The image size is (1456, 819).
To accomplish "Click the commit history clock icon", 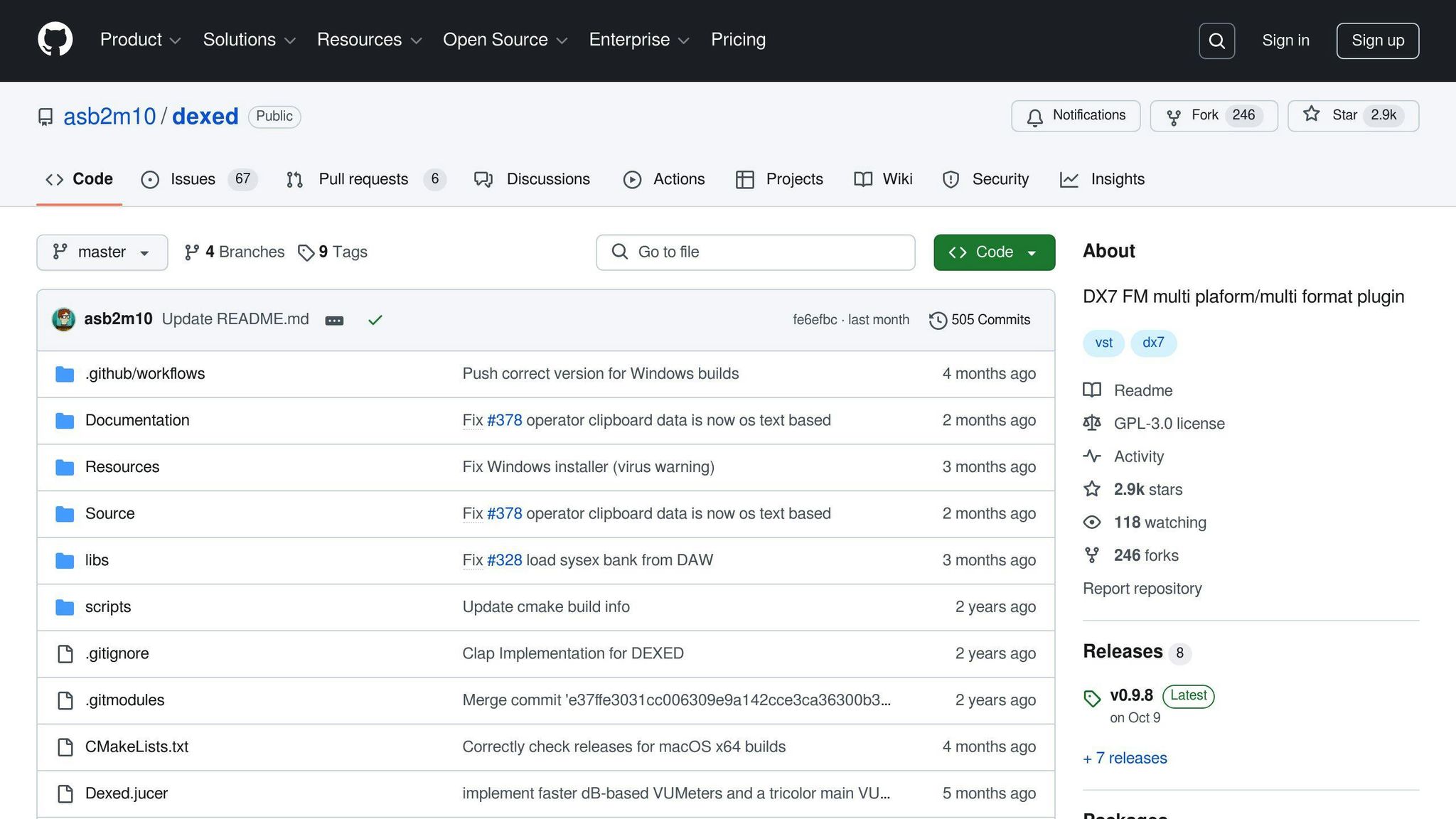I will [x=938, y=320].
